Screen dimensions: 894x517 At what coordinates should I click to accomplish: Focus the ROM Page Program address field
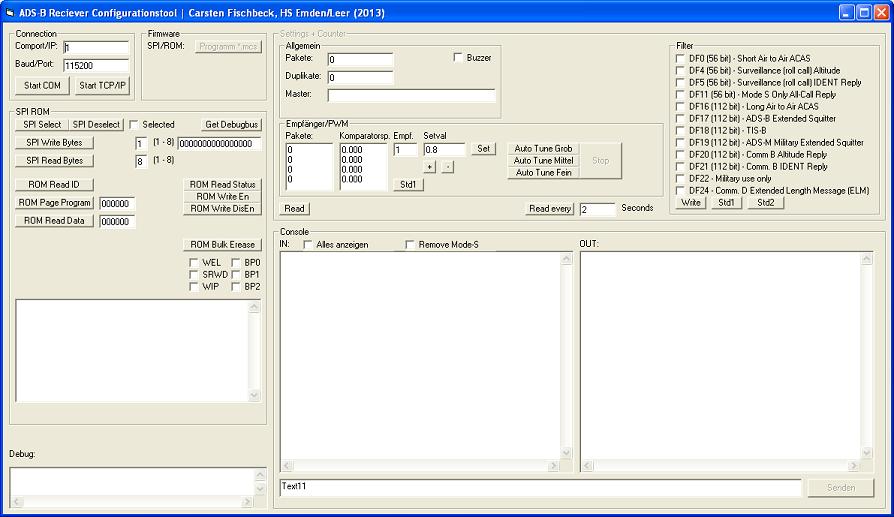[117, 203]
